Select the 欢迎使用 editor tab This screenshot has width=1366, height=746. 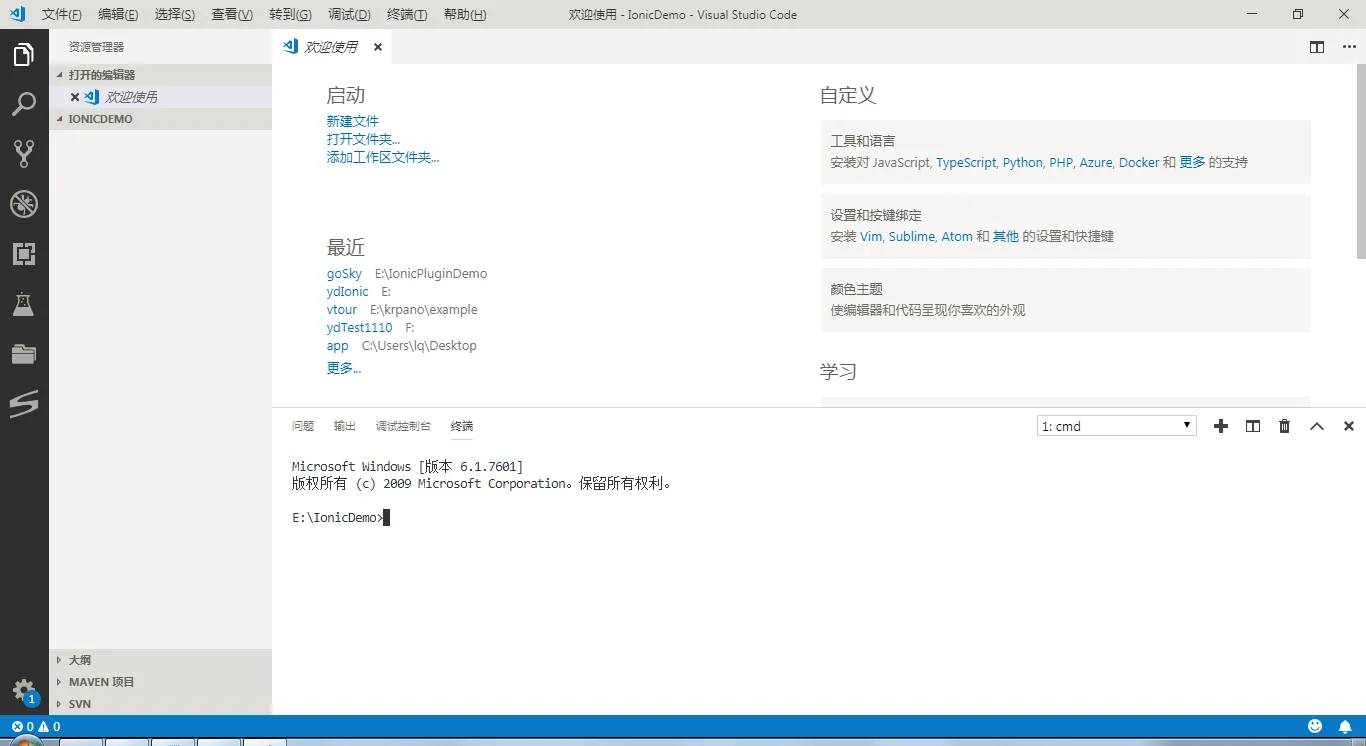click(331, 47)
